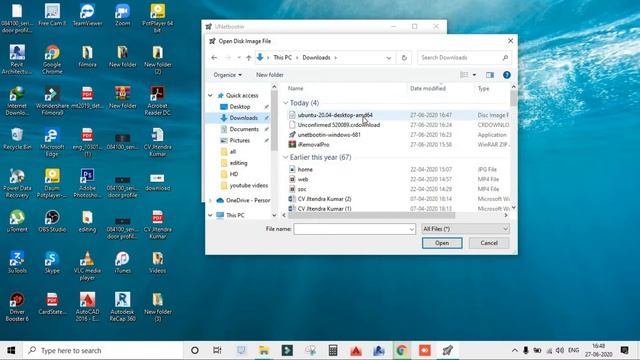The height and width of the screenshot is (360, 640).
Task: Open the Windows Start menu
Action: (11, 350)
